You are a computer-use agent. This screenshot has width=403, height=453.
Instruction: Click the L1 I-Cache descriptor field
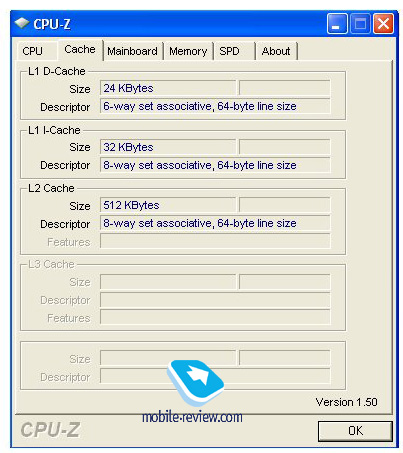pos(215,165)
